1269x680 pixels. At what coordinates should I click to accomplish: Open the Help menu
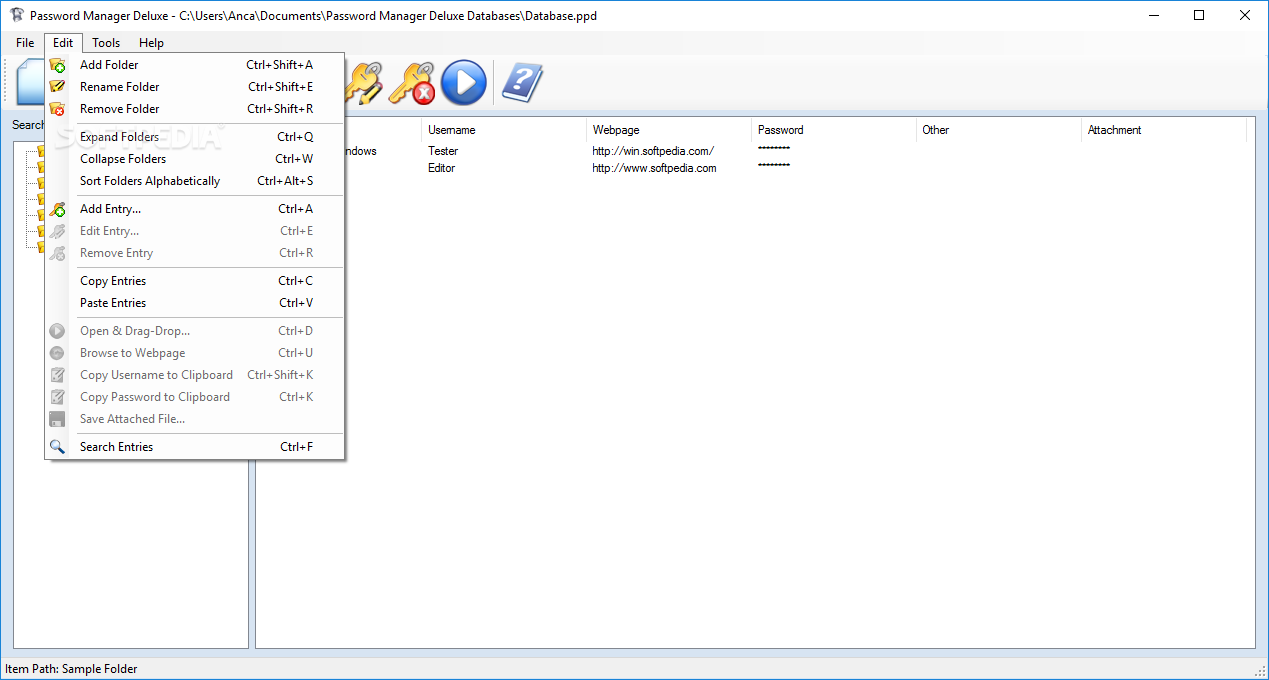pyautogui.click(x=151, y=43)
